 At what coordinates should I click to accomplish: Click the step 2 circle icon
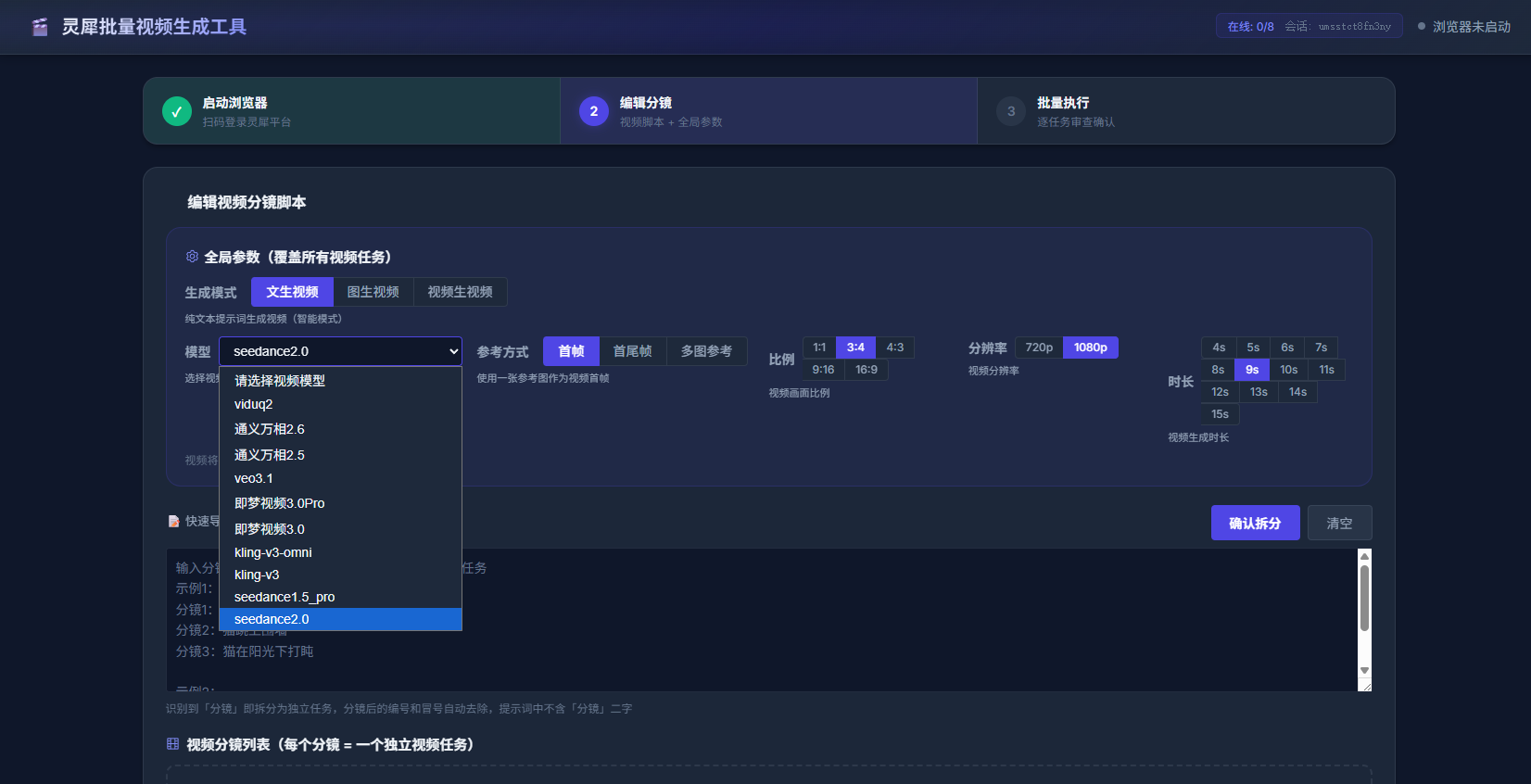coord(594,111)
